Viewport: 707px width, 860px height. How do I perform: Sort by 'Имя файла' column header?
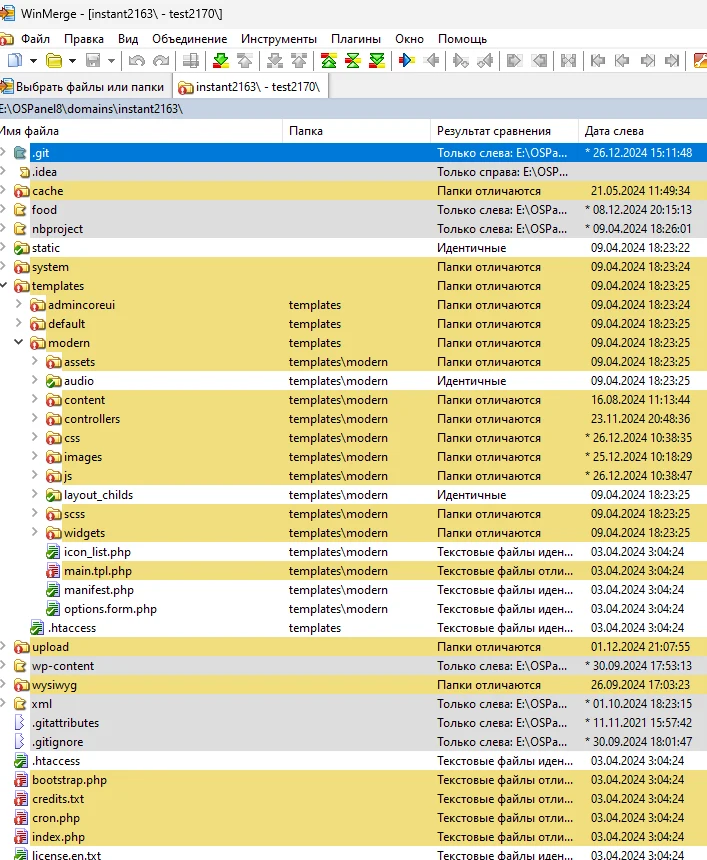(140, 131)
